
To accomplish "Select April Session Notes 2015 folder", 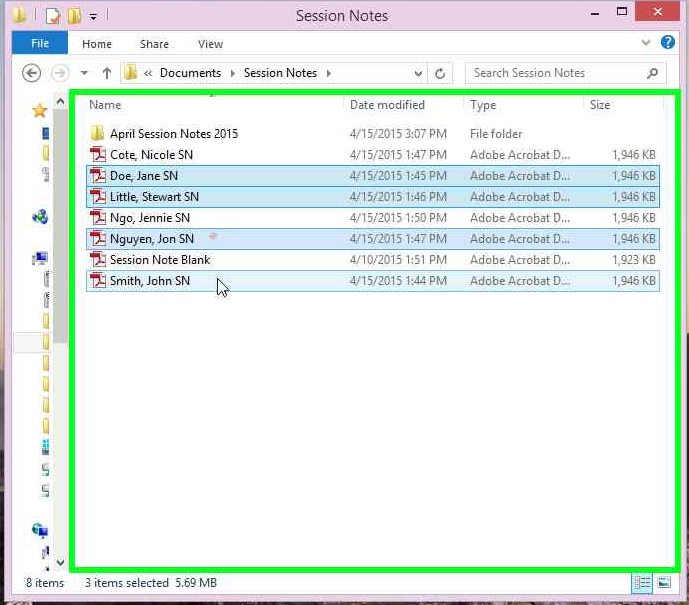I will coord(373,134).
